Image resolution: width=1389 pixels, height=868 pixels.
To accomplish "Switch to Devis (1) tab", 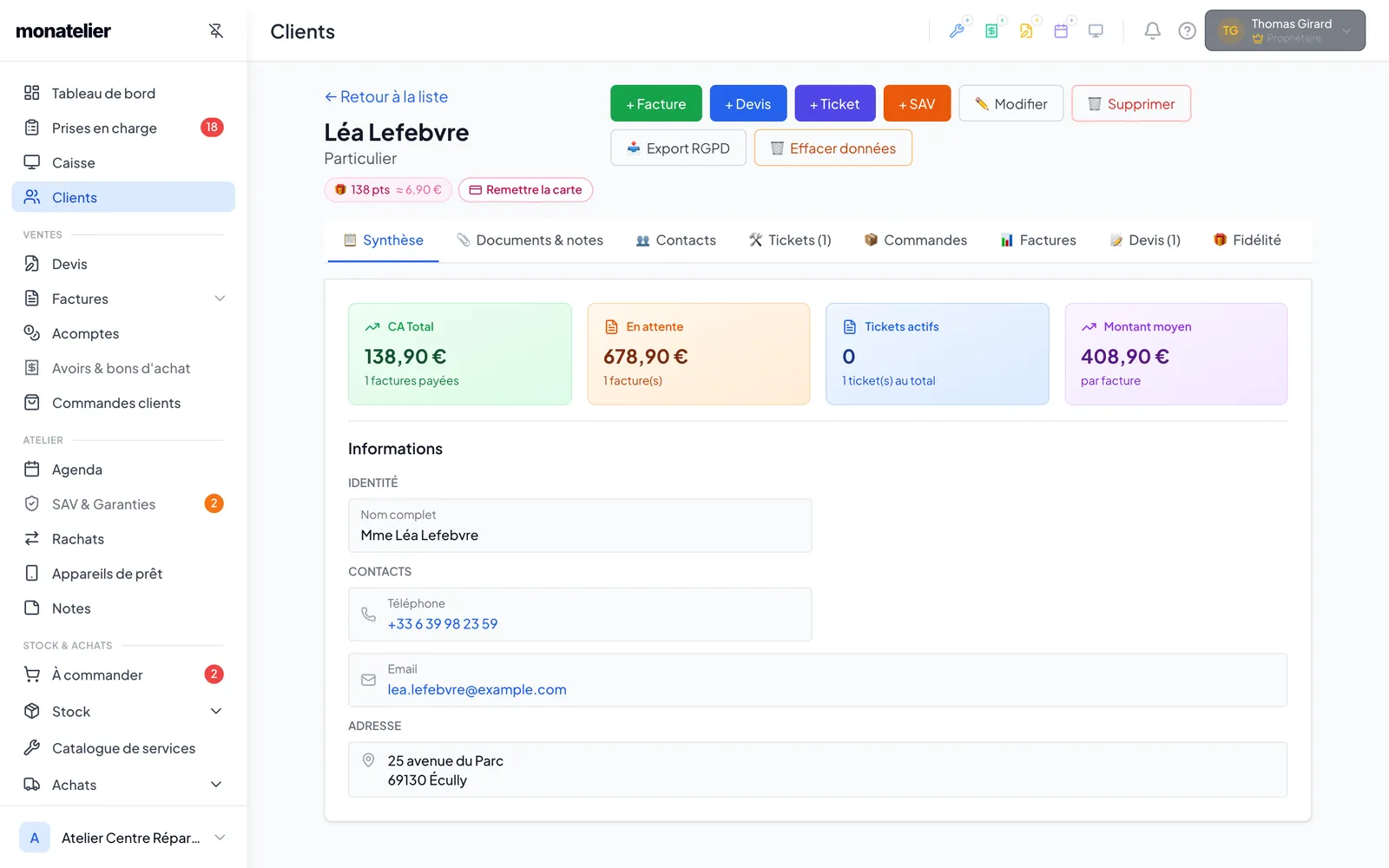I will coord(1145,240).
